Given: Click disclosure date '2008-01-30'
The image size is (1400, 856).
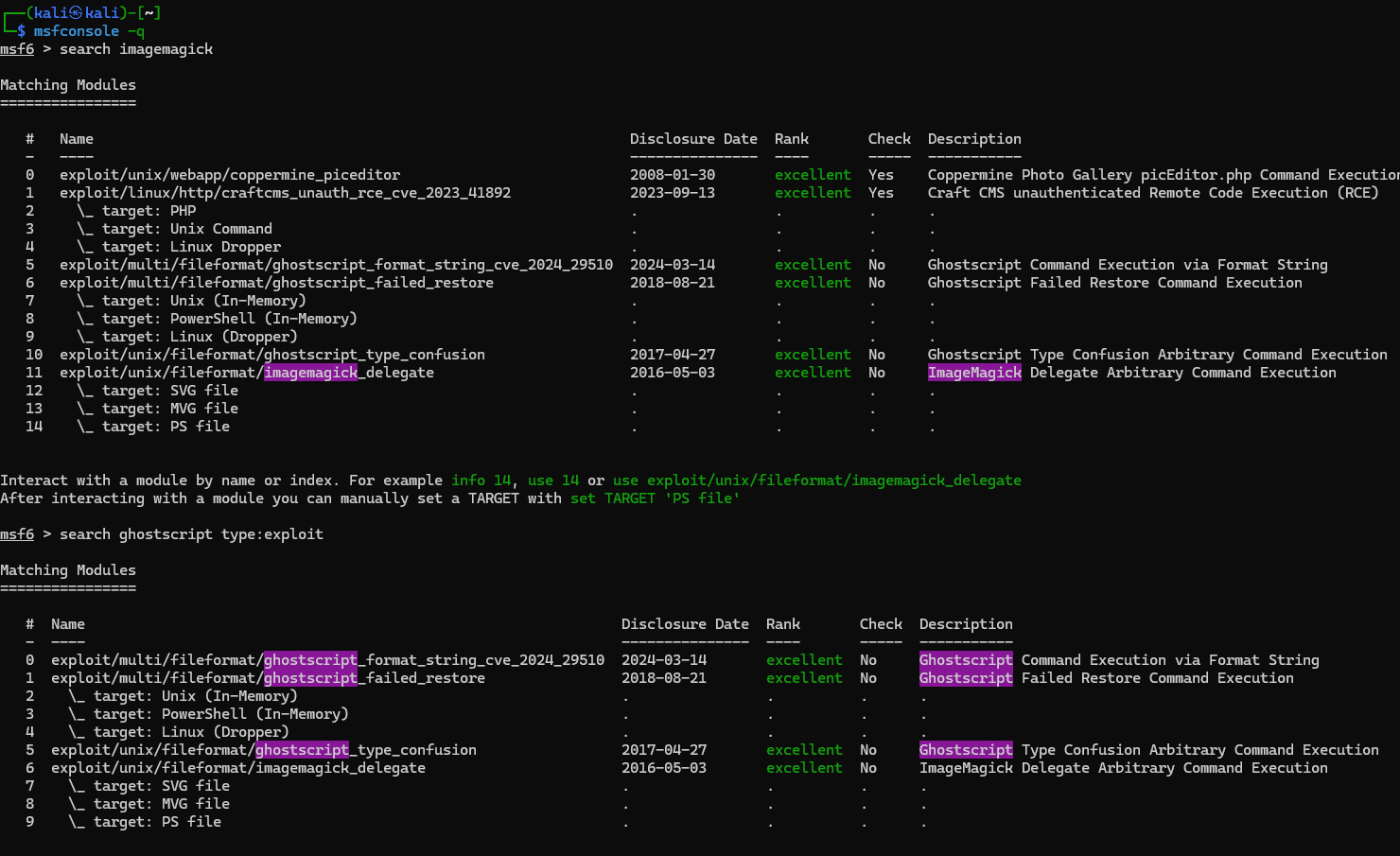Looking at the screenshot, I should (673, 175).
